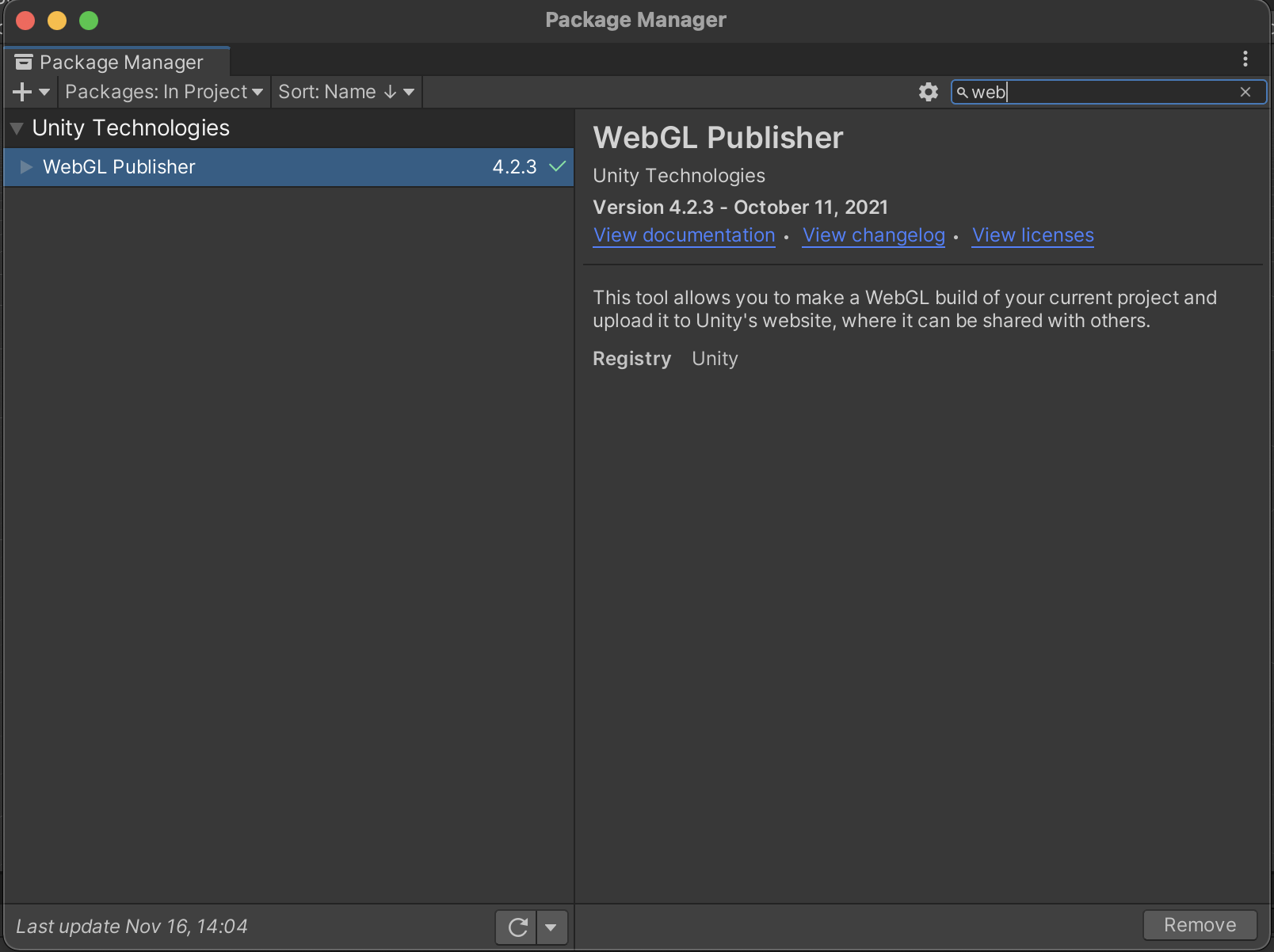The image size is (1274, 952).
Task: Open the three-dot window options menu
Action: pyautogui.click(x=1245, y=59)
